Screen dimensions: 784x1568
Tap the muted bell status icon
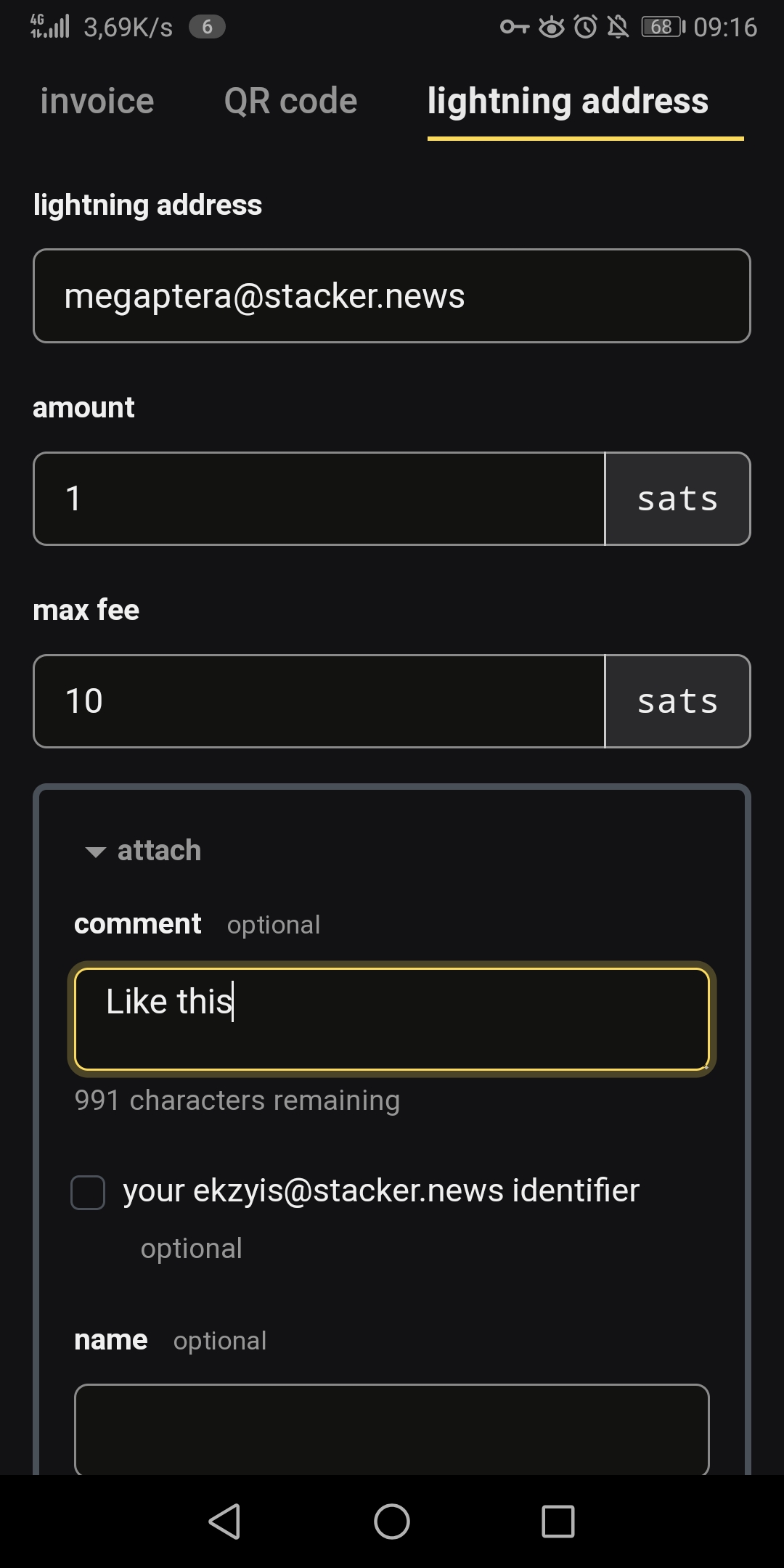618,28
